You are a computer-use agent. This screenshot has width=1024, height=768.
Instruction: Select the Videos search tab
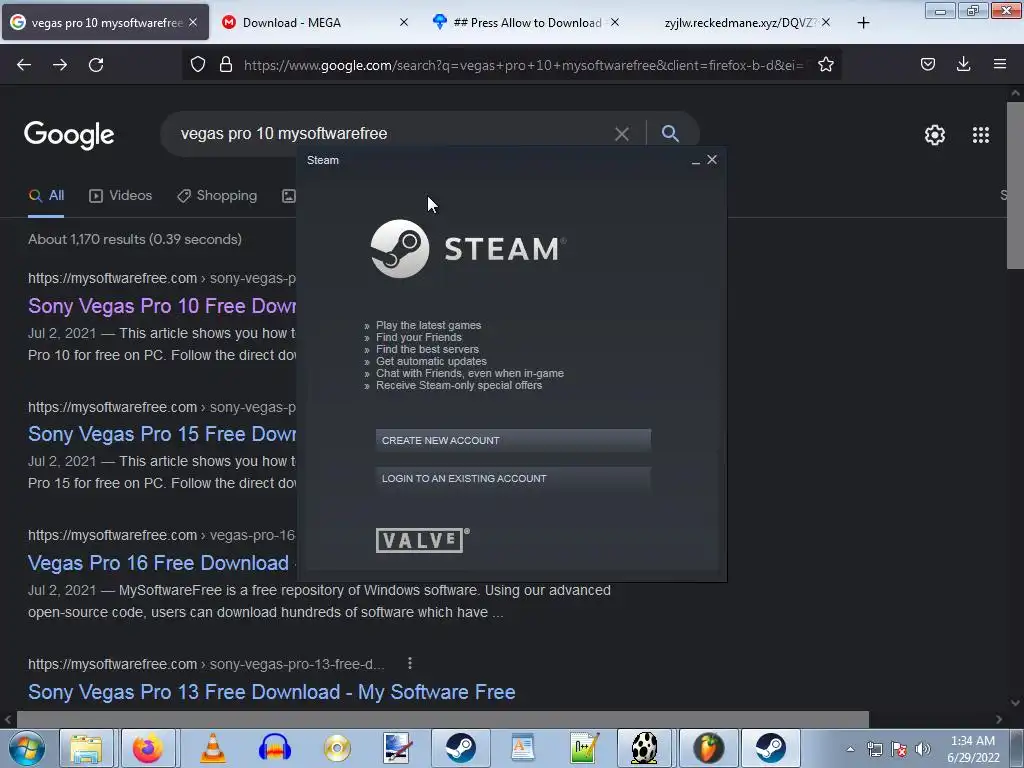click(121, 195)
